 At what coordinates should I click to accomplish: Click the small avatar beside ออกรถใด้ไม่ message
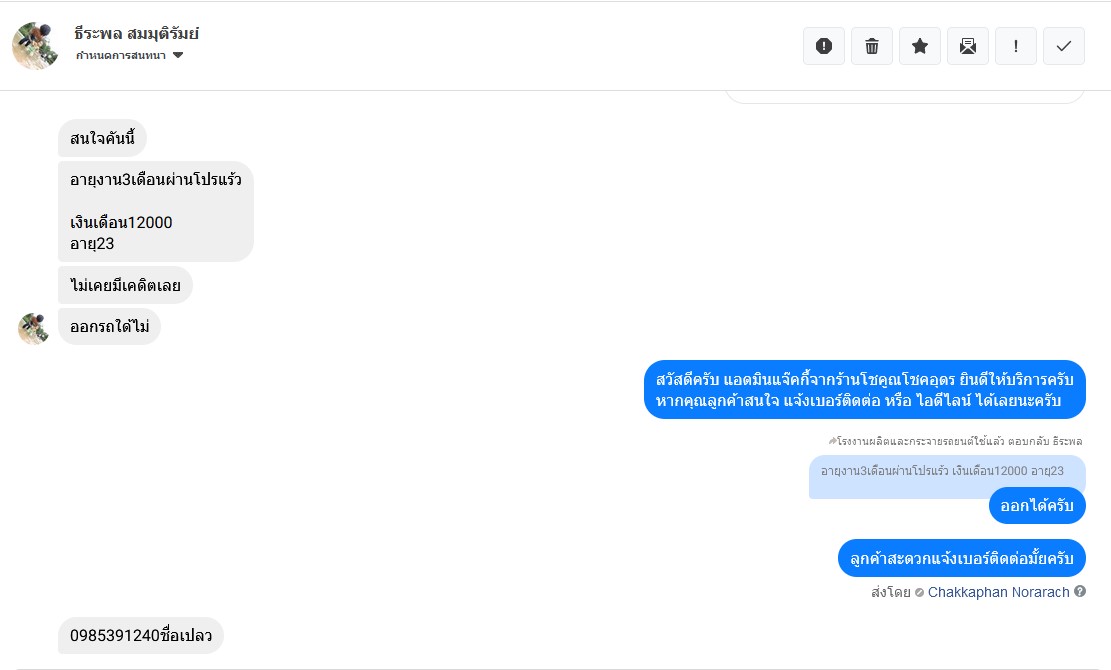click(x=34, y=327)
